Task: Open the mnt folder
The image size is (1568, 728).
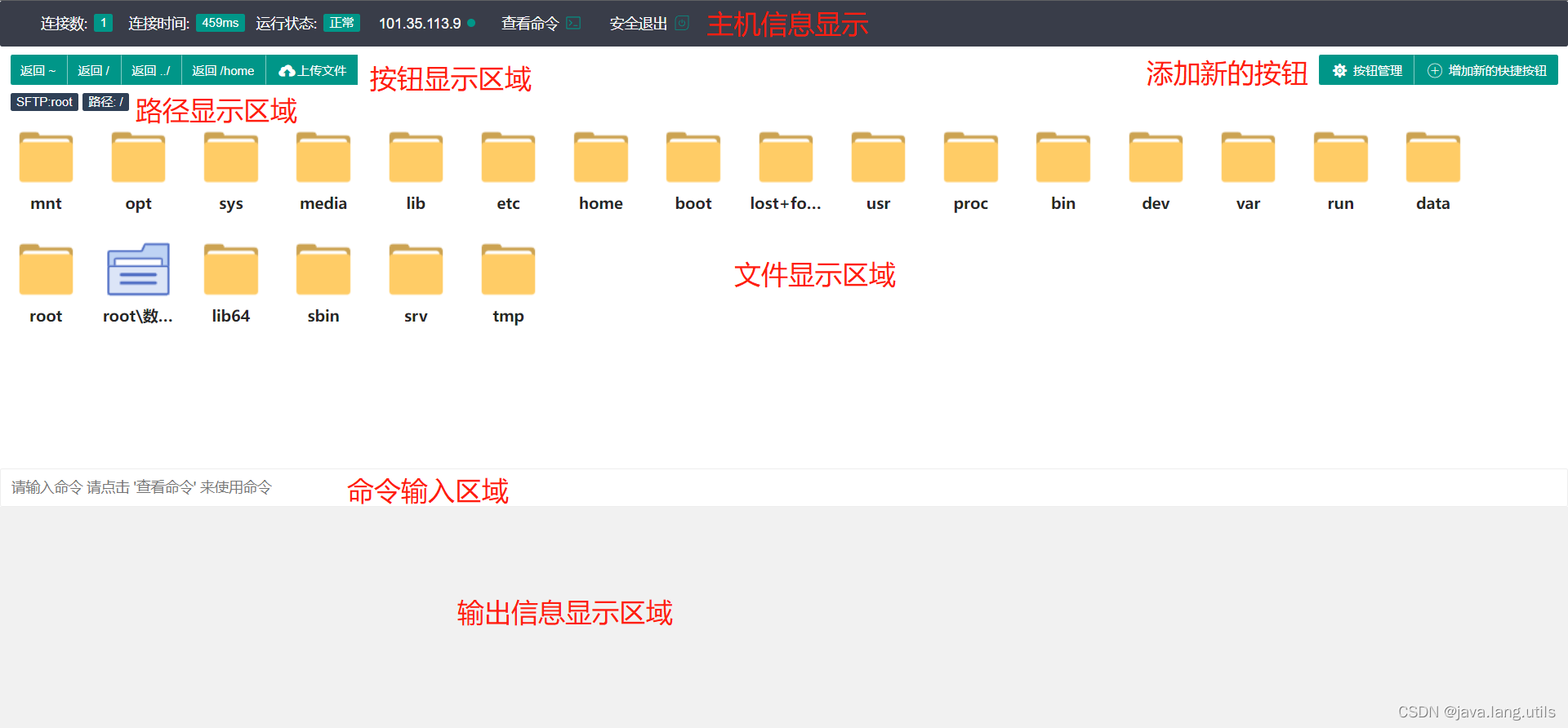Action: click(x=46, y=157)
